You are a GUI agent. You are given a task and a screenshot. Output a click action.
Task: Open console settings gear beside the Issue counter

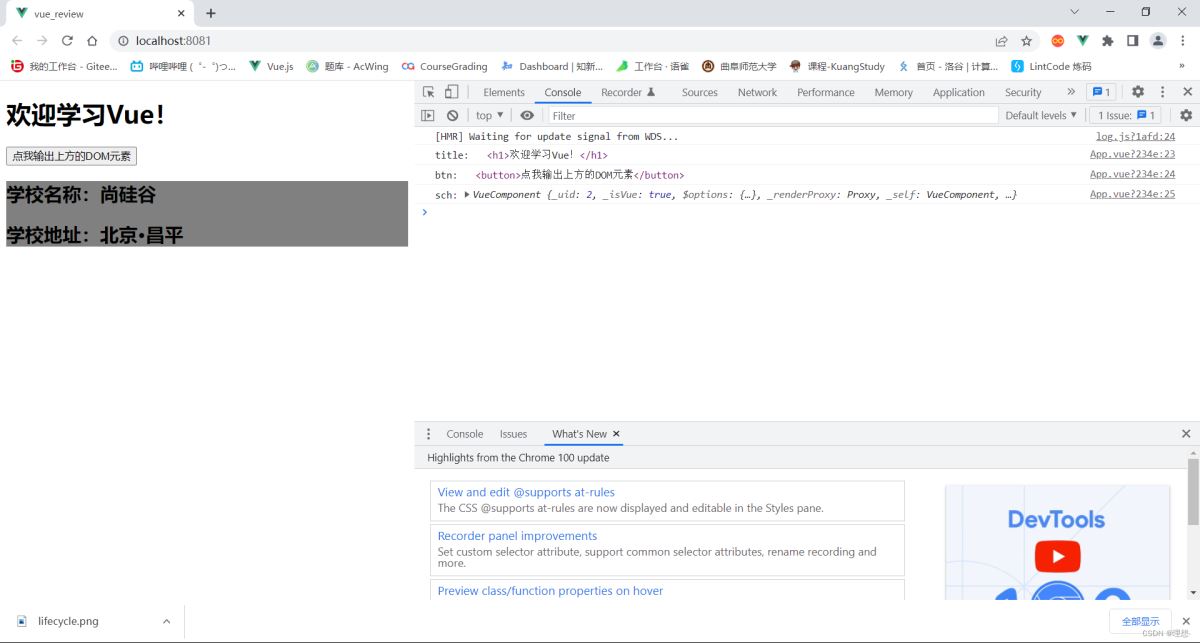1186,116
